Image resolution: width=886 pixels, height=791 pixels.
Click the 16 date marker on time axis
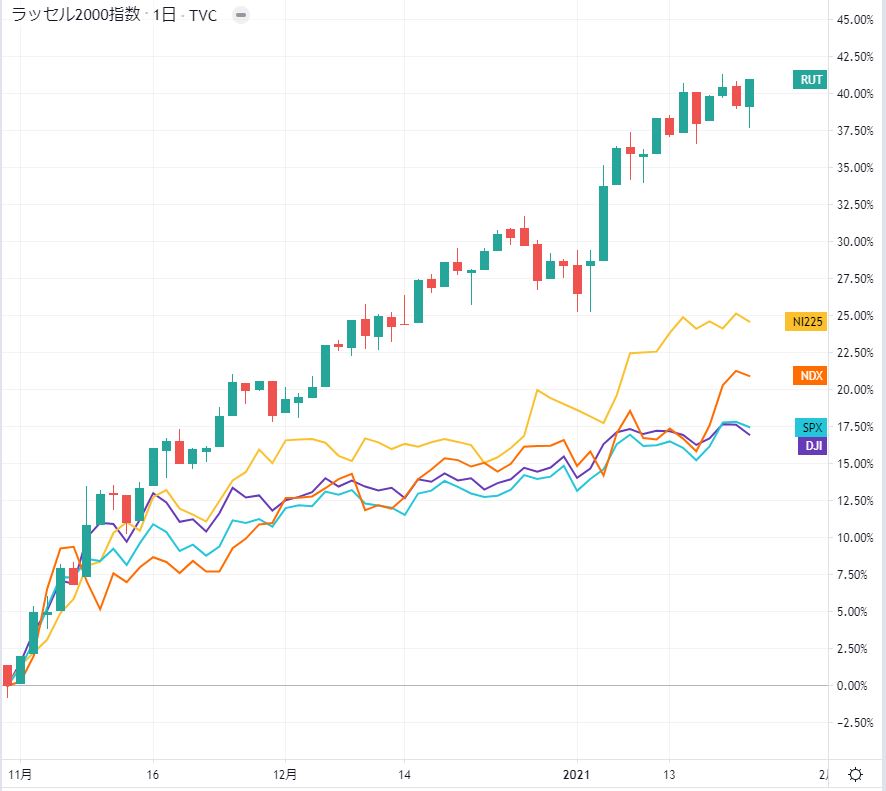[x=152, y=775]
